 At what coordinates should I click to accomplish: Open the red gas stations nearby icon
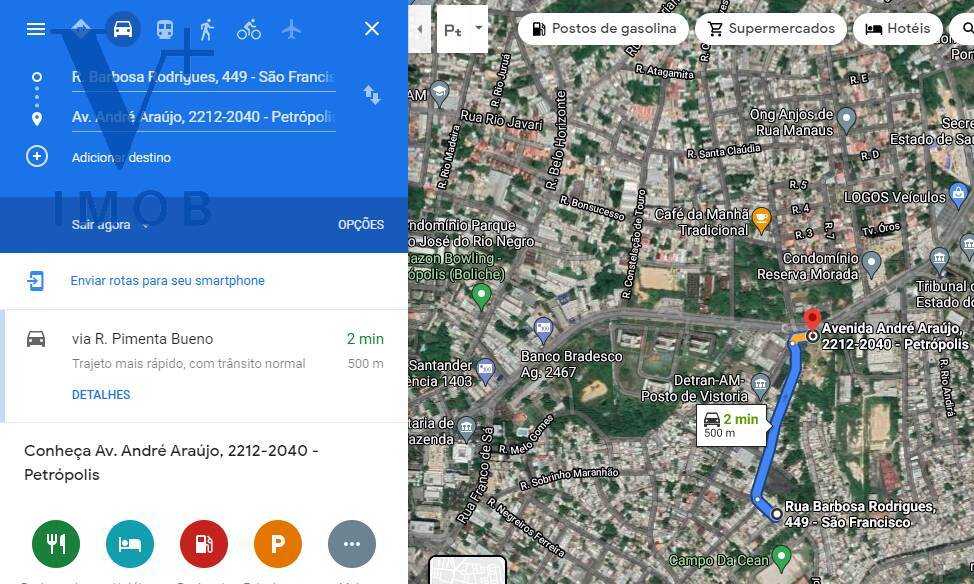(x=204, y=544)
